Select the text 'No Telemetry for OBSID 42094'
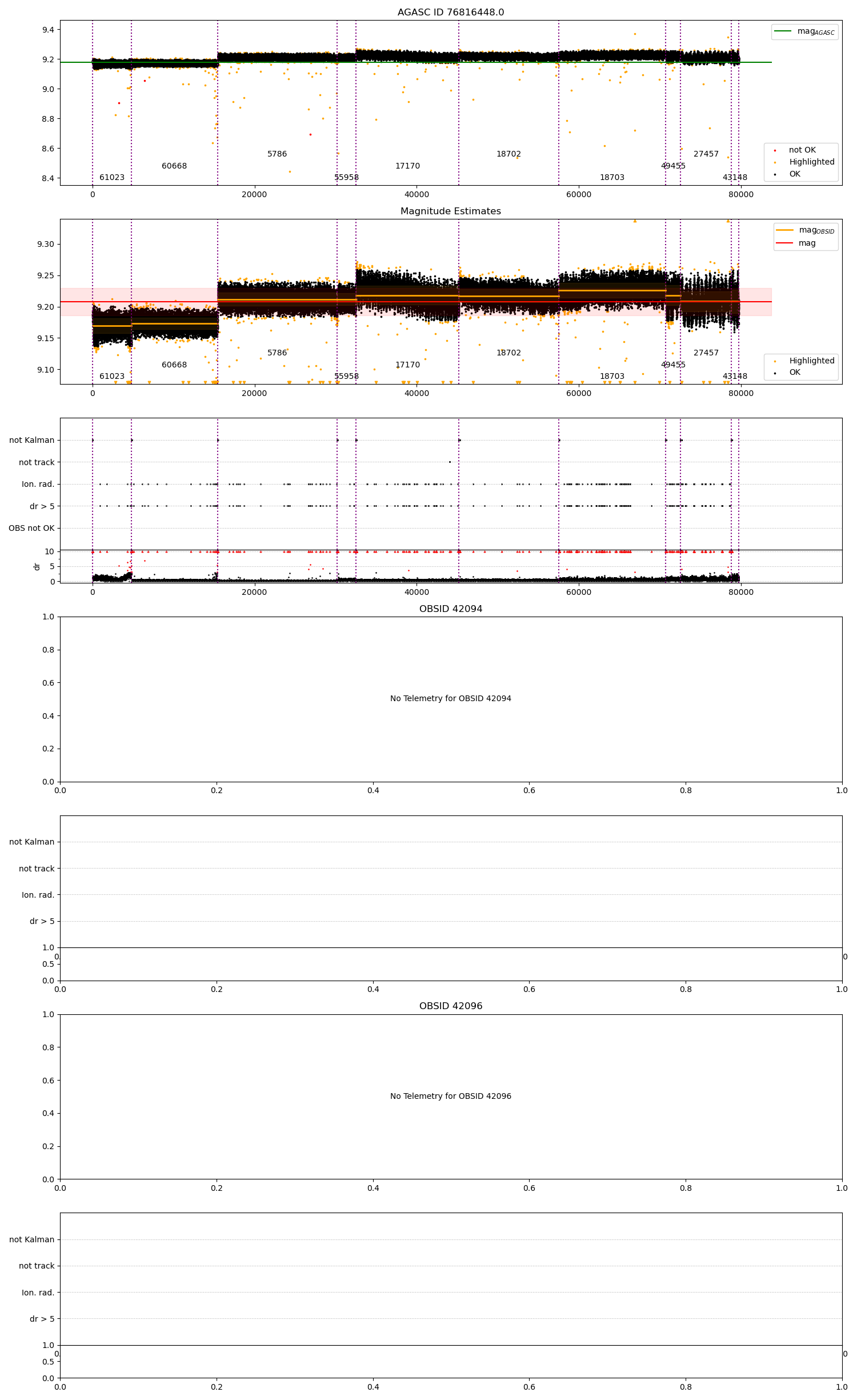The width and height of the screenshot is (857, 1400). [x=451, y=698]
